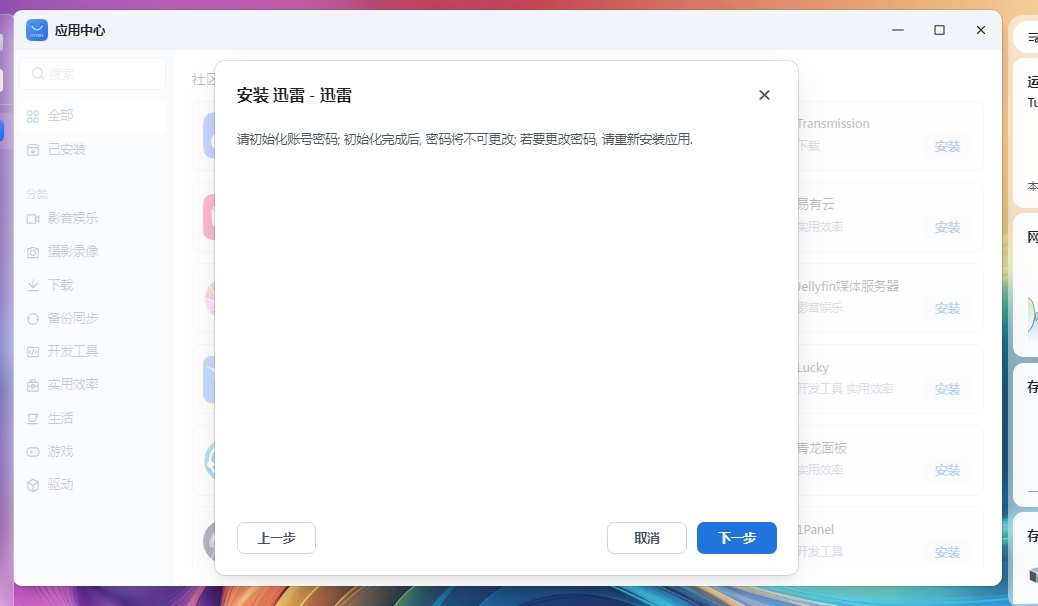Install the Transmission app
The image size is (1038, 606).
(947, 146)
